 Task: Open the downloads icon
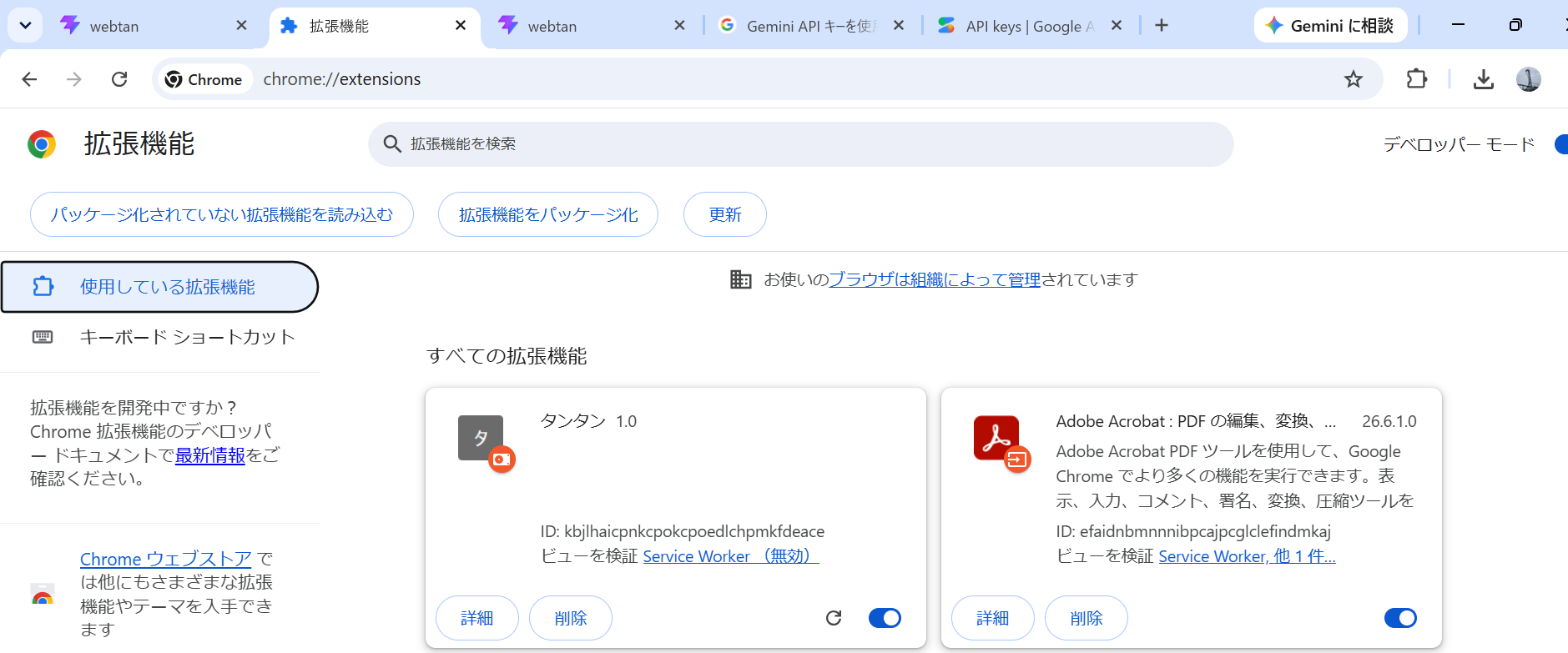pyautogui.click(x=1483, y=79)
